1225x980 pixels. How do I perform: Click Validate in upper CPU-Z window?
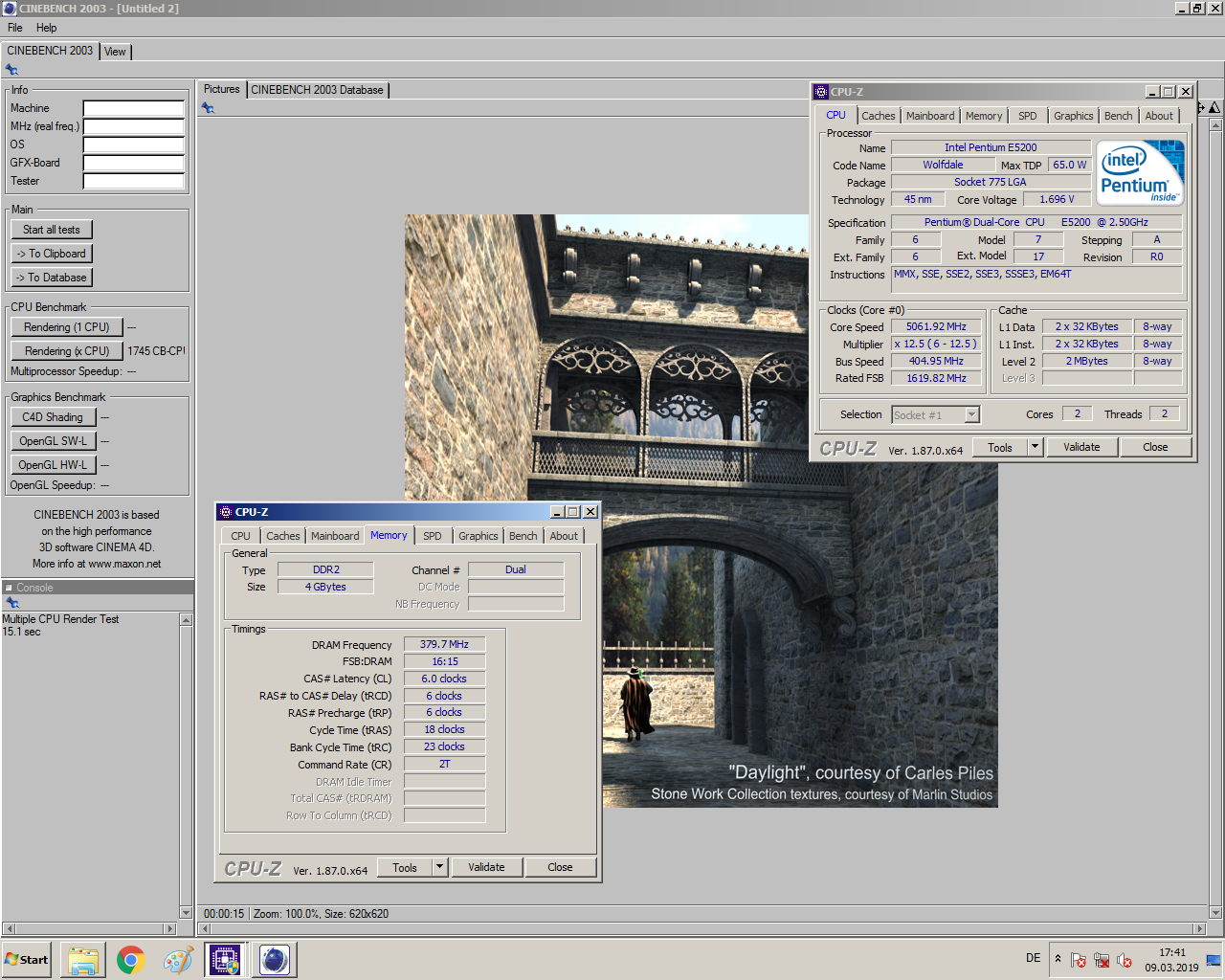pyautogui.click(x=1081, y=447)
